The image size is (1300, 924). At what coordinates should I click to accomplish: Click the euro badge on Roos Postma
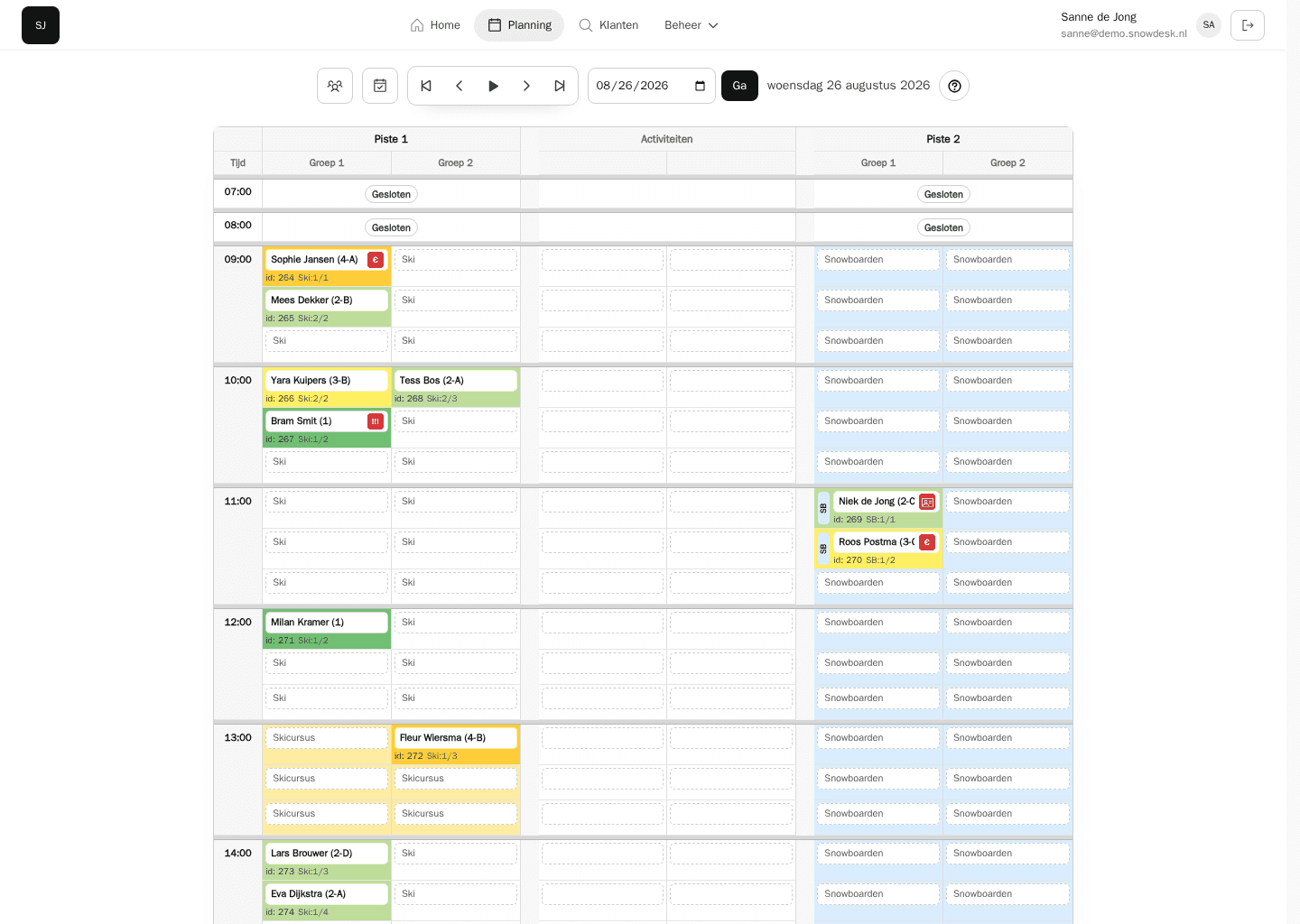(x=927, y=542)
